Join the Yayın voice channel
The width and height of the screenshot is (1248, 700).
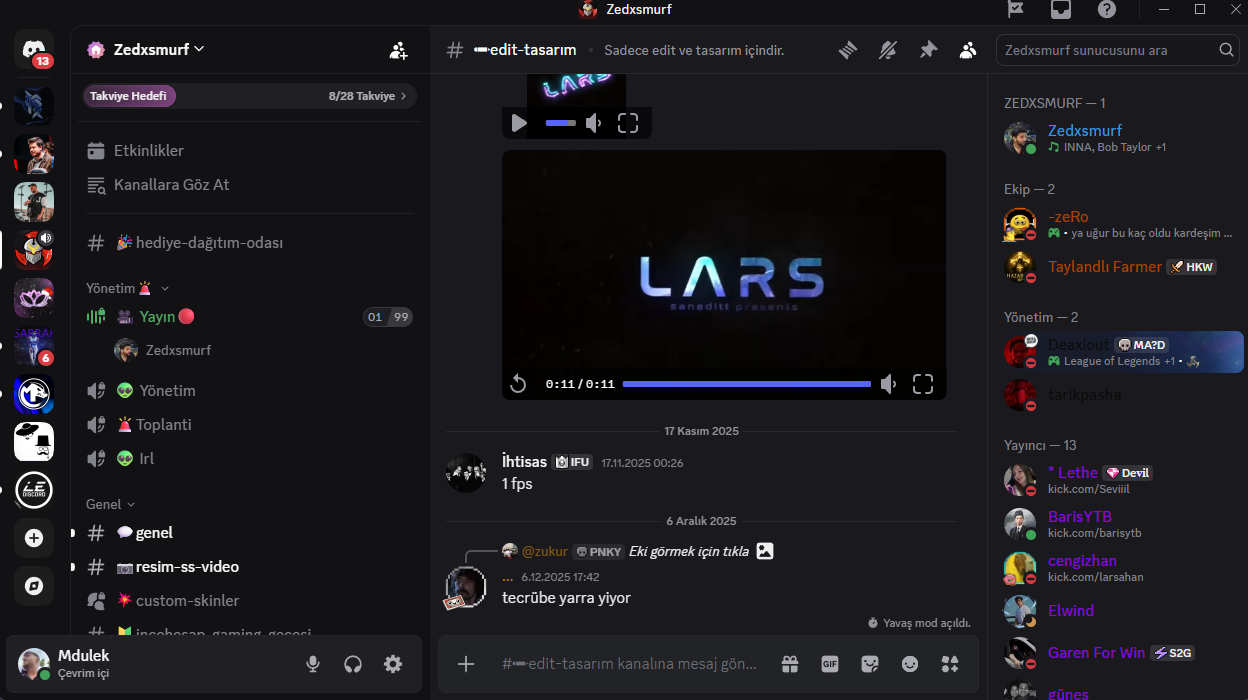[250, 317]
